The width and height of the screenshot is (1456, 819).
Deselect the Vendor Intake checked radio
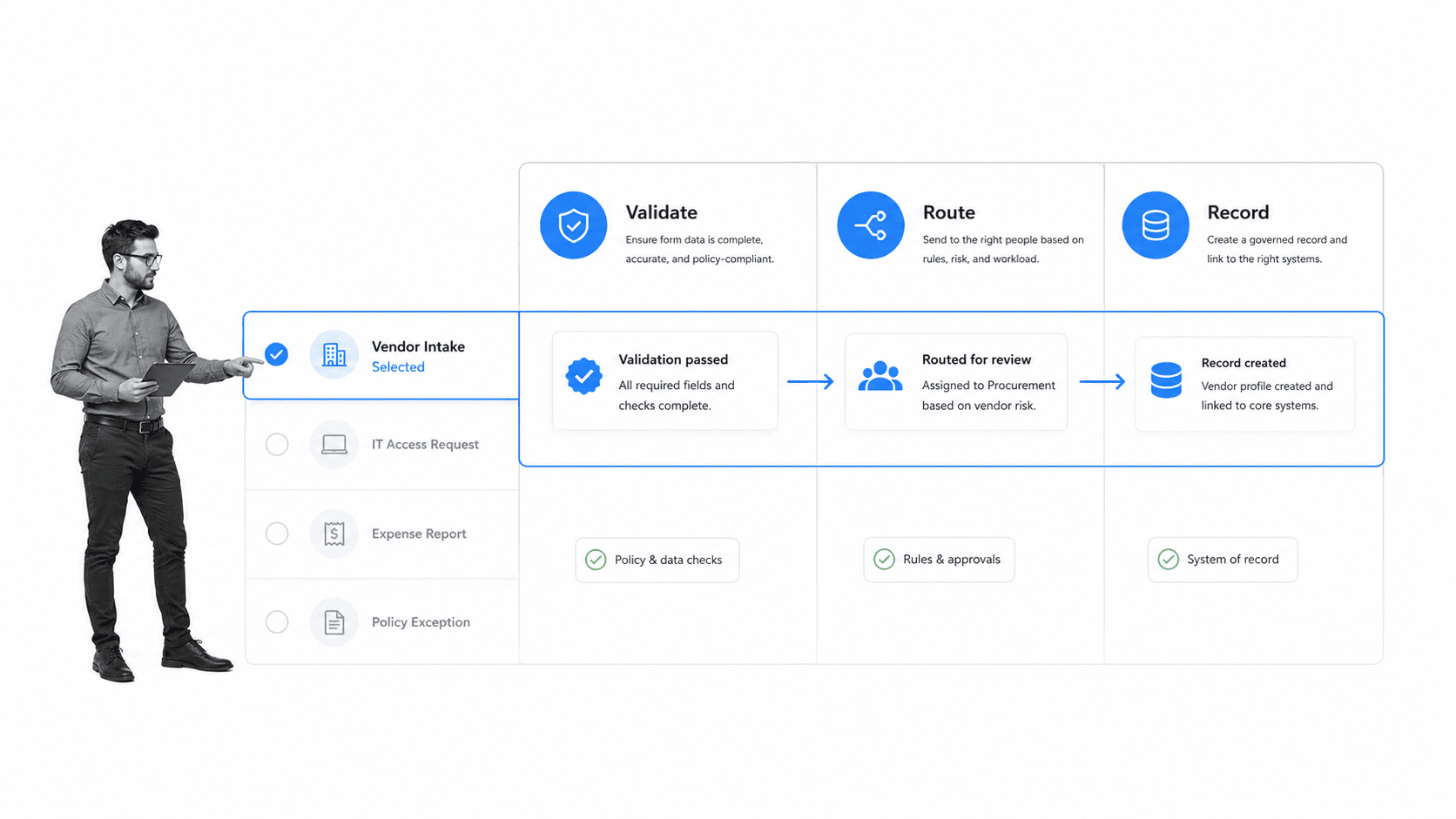pos(277,354)
